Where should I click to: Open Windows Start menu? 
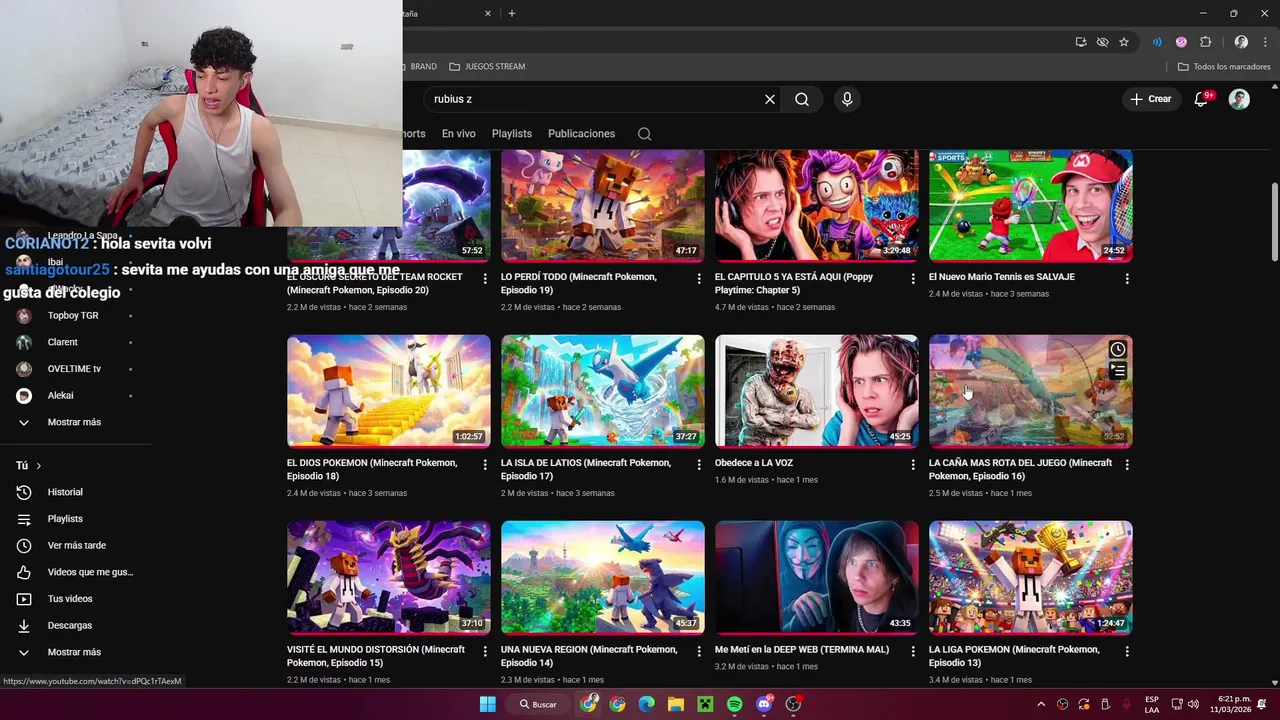[x=487, y=704]
